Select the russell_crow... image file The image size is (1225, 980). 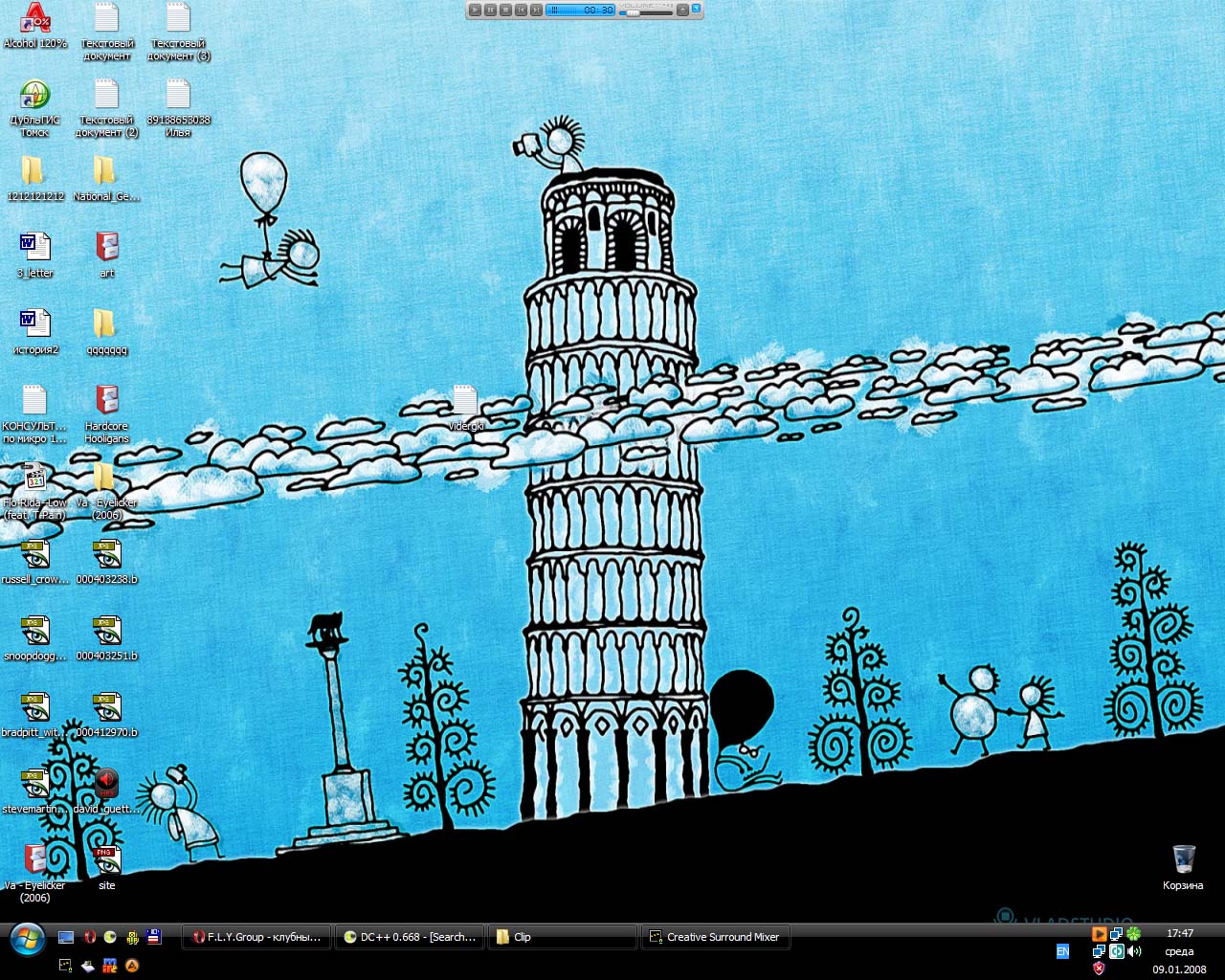(x=35, y=562)
